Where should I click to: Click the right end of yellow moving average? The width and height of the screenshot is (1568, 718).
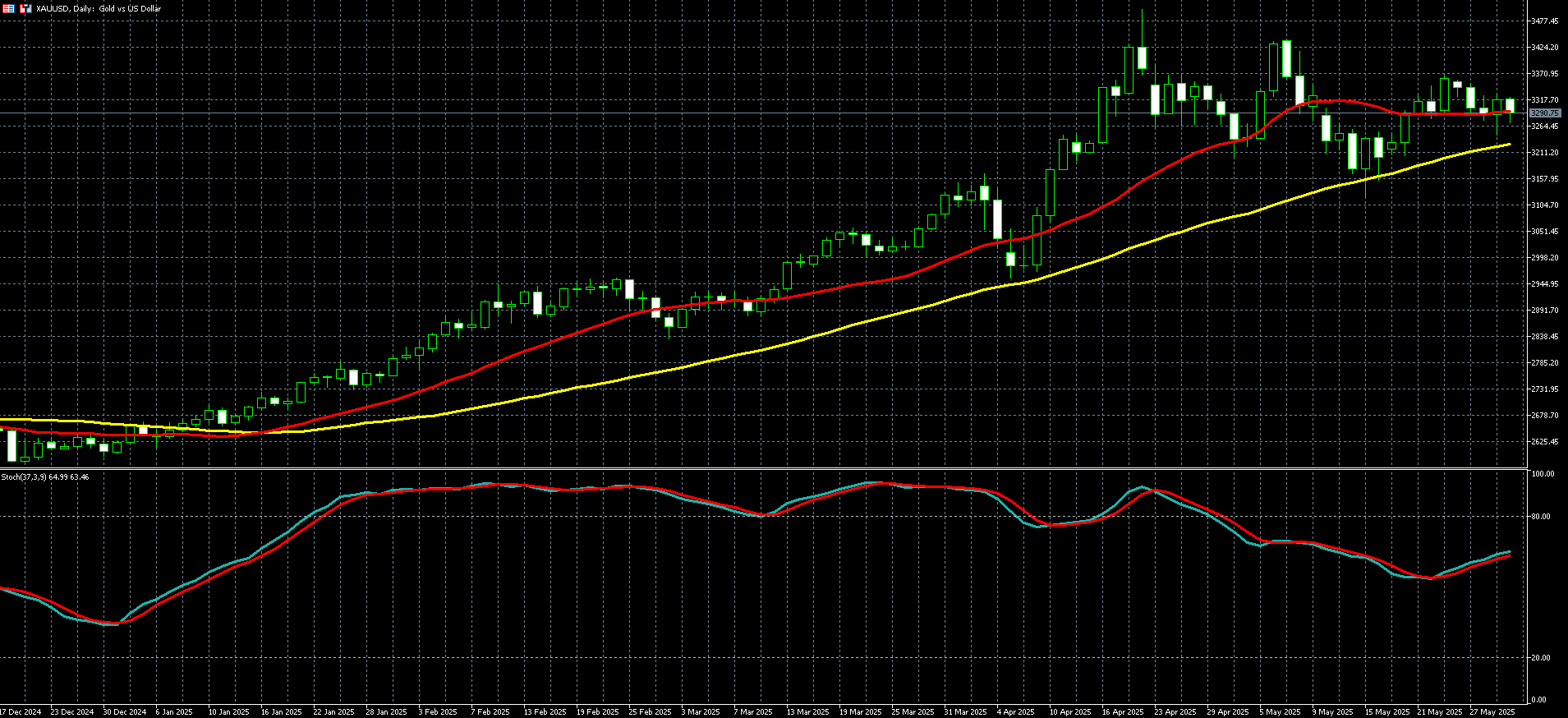(x=1510, y=145)
